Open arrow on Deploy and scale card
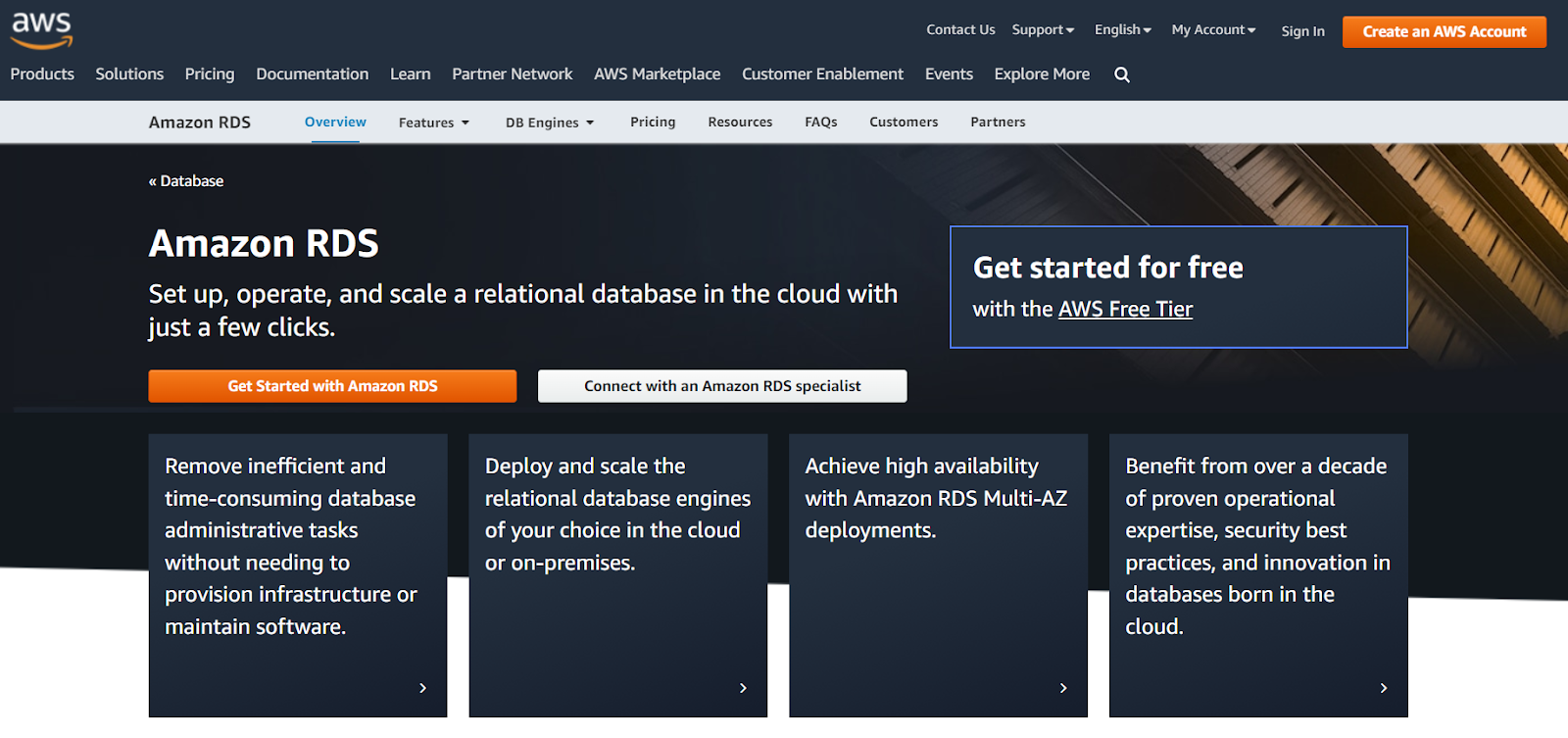This screenshot has height=738, width=1568. pos(743,688)
